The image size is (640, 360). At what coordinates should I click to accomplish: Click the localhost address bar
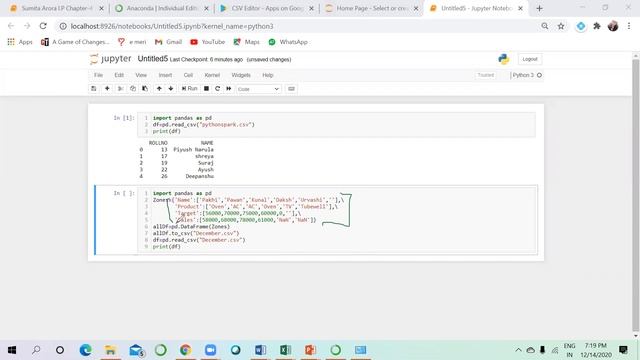(302, 26)
